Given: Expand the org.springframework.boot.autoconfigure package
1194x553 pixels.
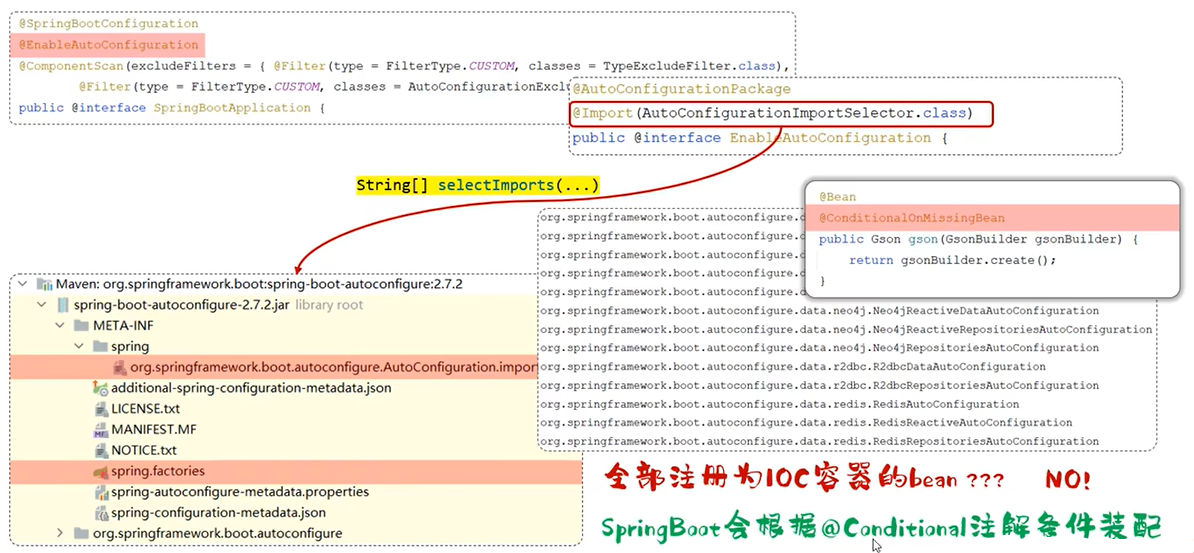Looking at the screenshot, I should pos(60,533).
